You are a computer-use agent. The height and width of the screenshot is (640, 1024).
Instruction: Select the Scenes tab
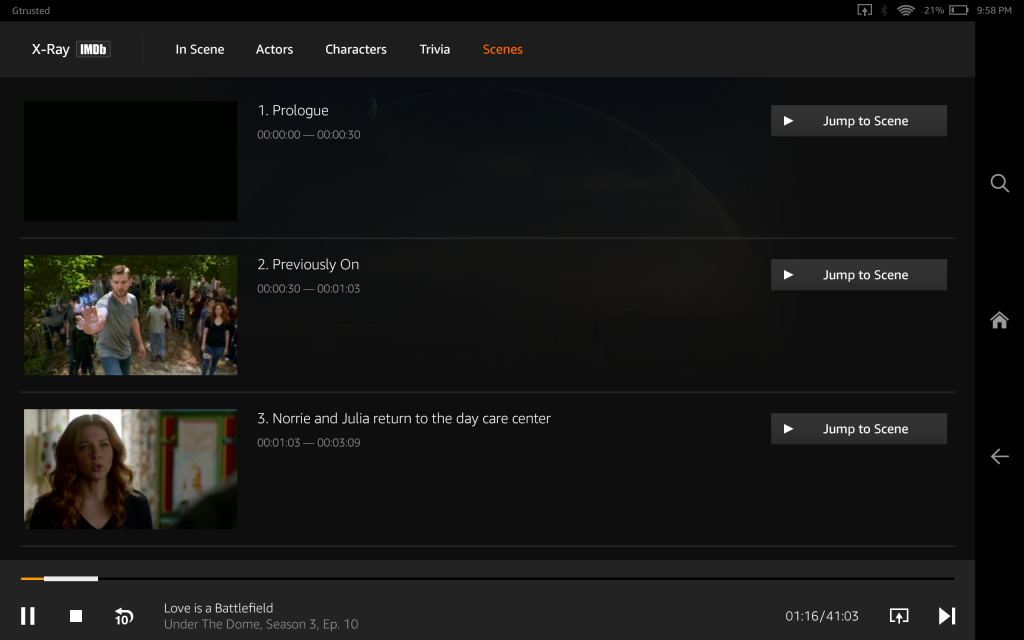coord(503,50)
